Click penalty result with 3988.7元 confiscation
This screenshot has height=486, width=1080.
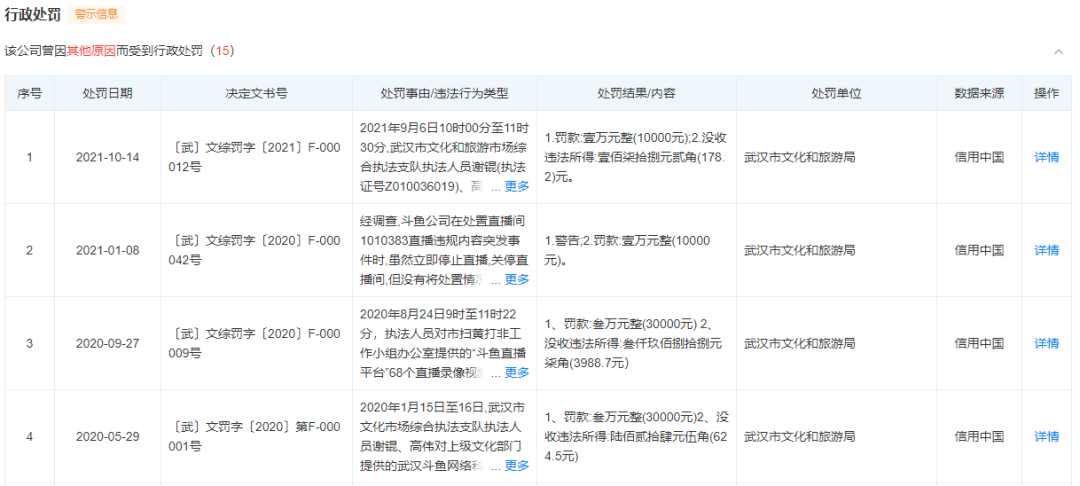coord(636,343)
